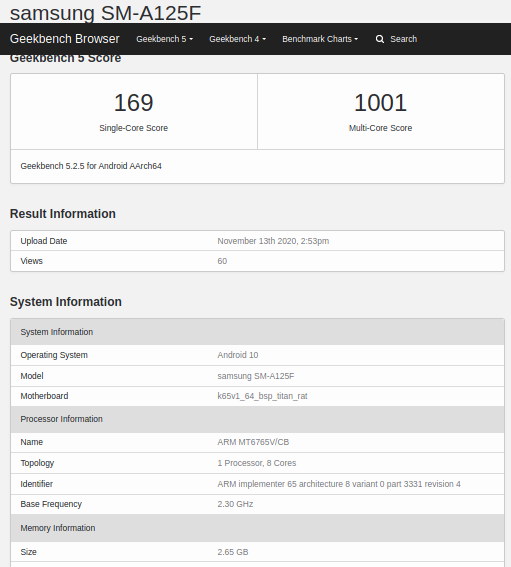The height and width of the screenshot is (567, 511).
Task: Click the memory size value 2.65 GB
Action: [233, 552]
